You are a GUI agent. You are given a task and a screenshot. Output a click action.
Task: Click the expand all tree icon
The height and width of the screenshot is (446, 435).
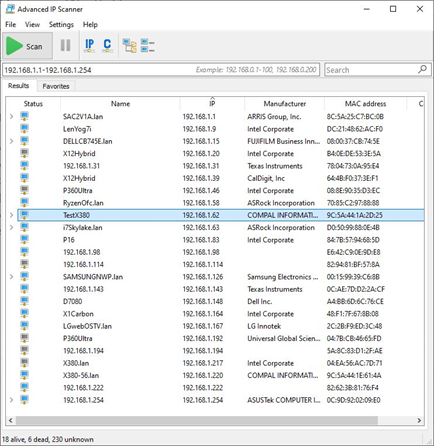tap(129, 46)
